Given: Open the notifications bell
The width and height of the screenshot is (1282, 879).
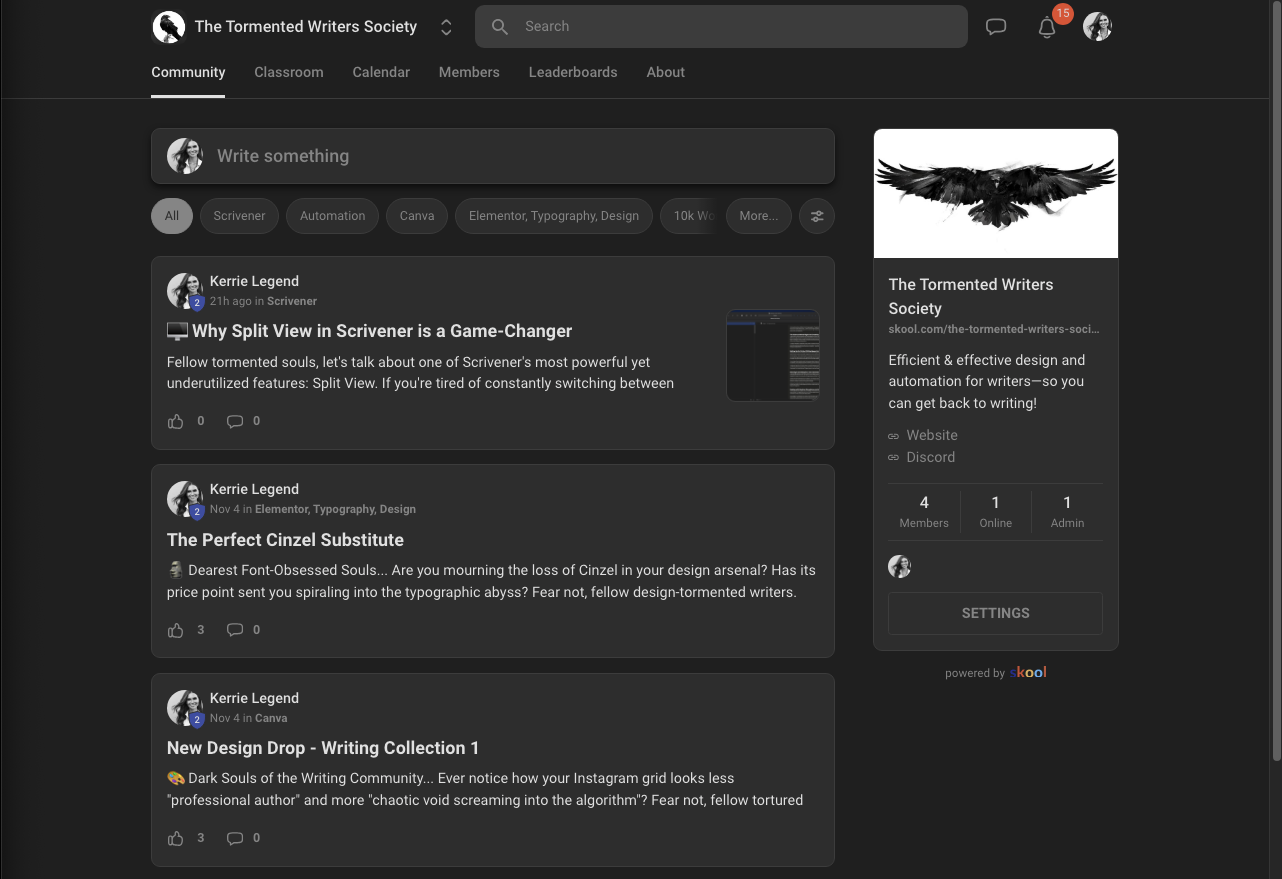Looking at the screenshot, I should [1047, 28].
